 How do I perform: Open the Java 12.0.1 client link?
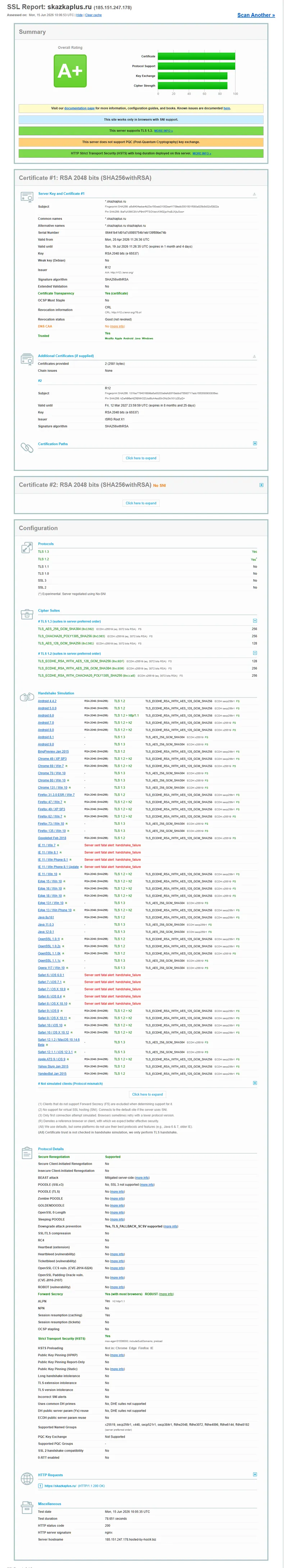(46, 932)
